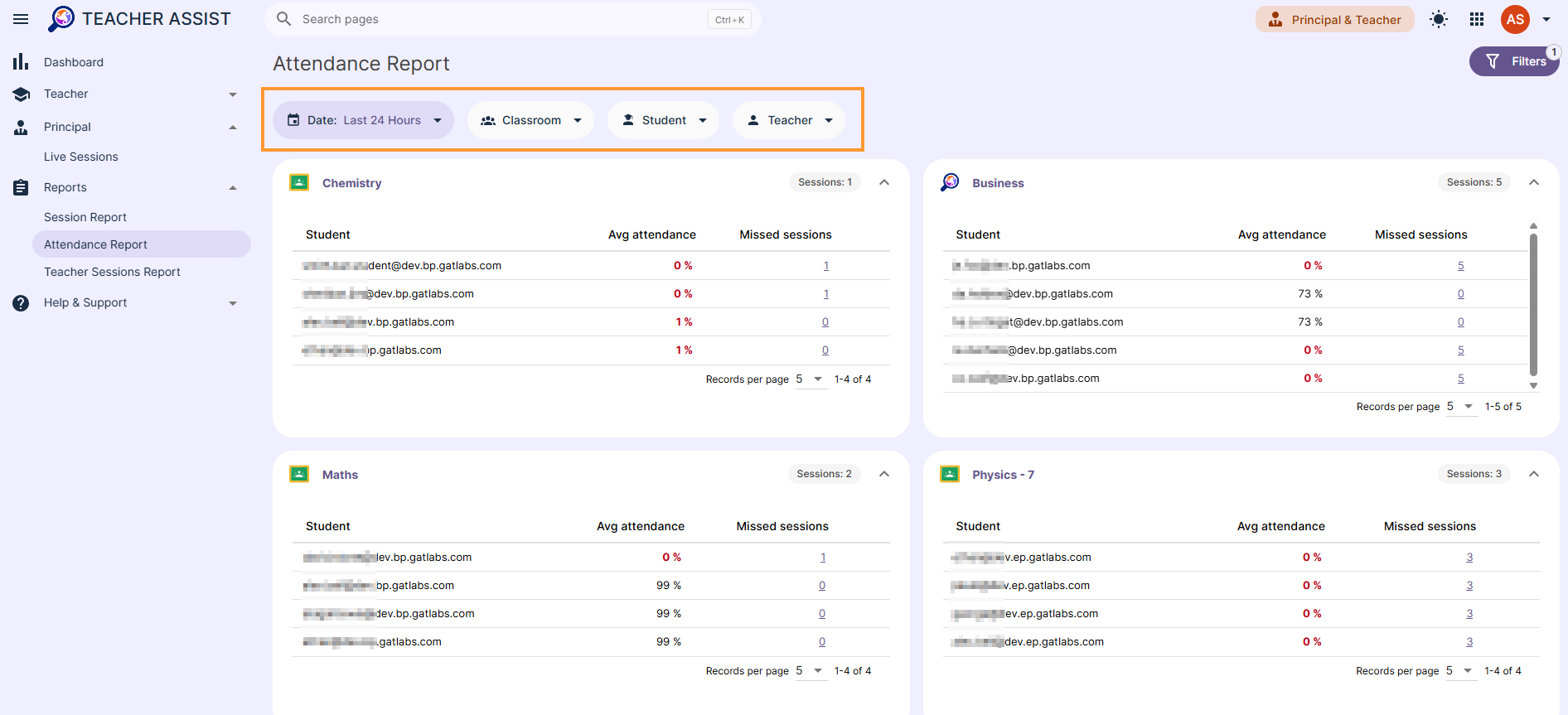Screen dimensions: 1568x715
Task: Open Session Report page
Action: click(85, 217)
